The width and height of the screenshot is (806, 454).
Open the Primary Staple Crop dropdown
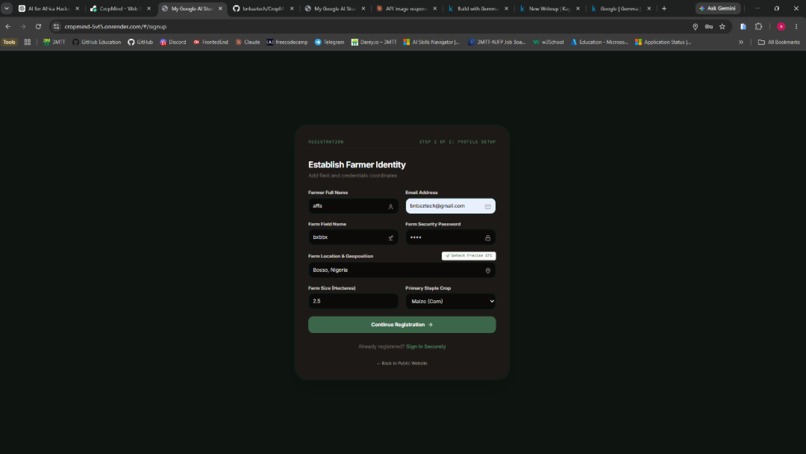click(x=450, y=301)
